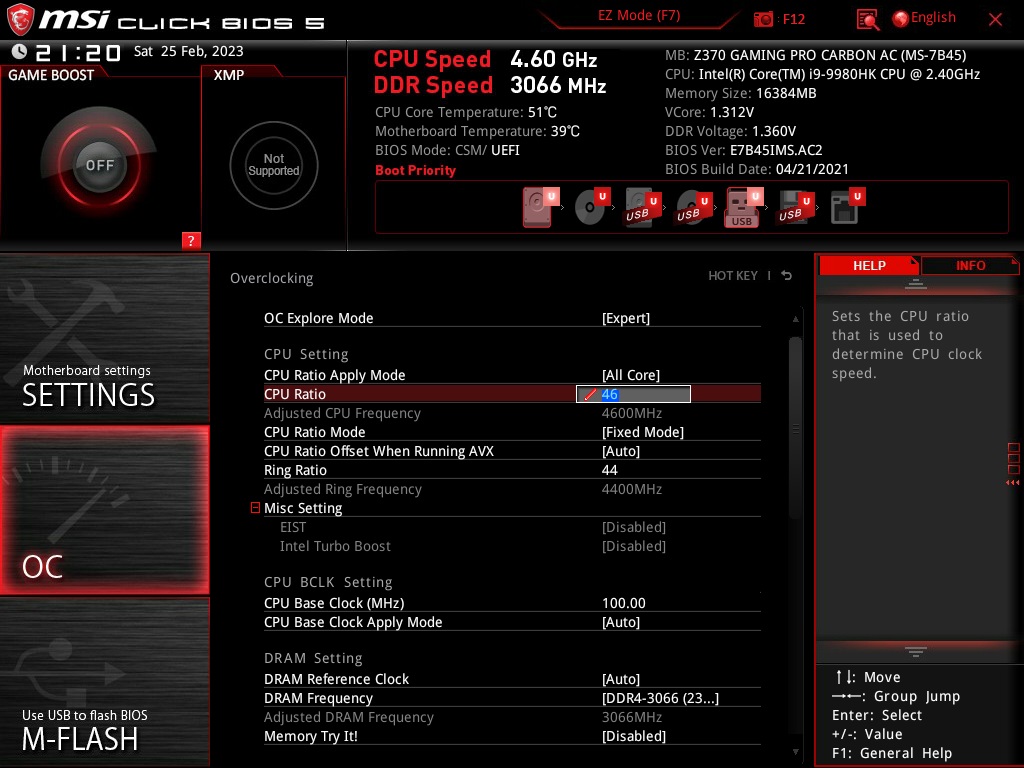Click the pencil icon in CPU Ratio field
This screenshot has height=768, width=1024.
590,394
